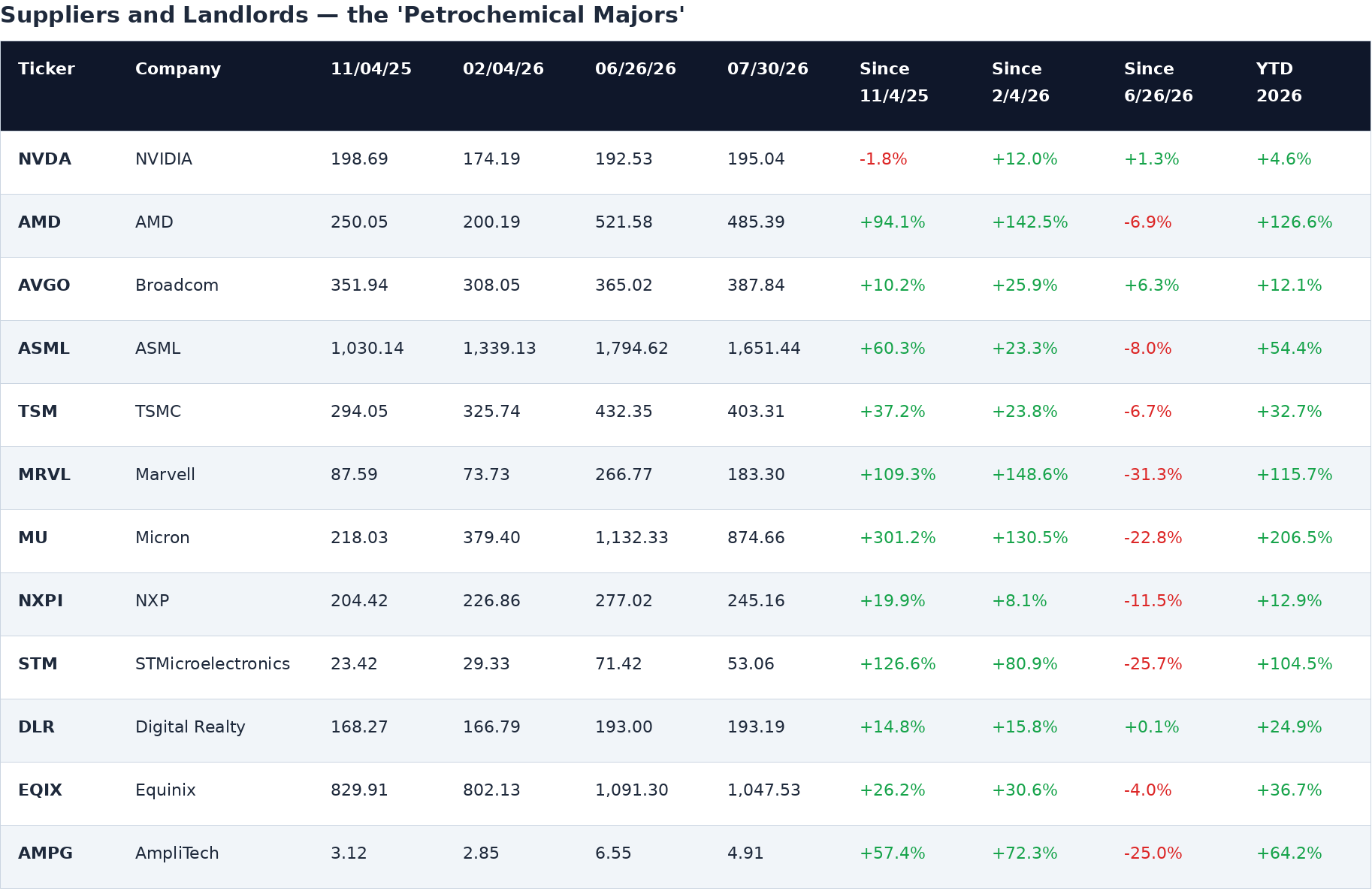Select the Since 11/4/25 column header
The image size is (1372, 891).
click(894, 83)
